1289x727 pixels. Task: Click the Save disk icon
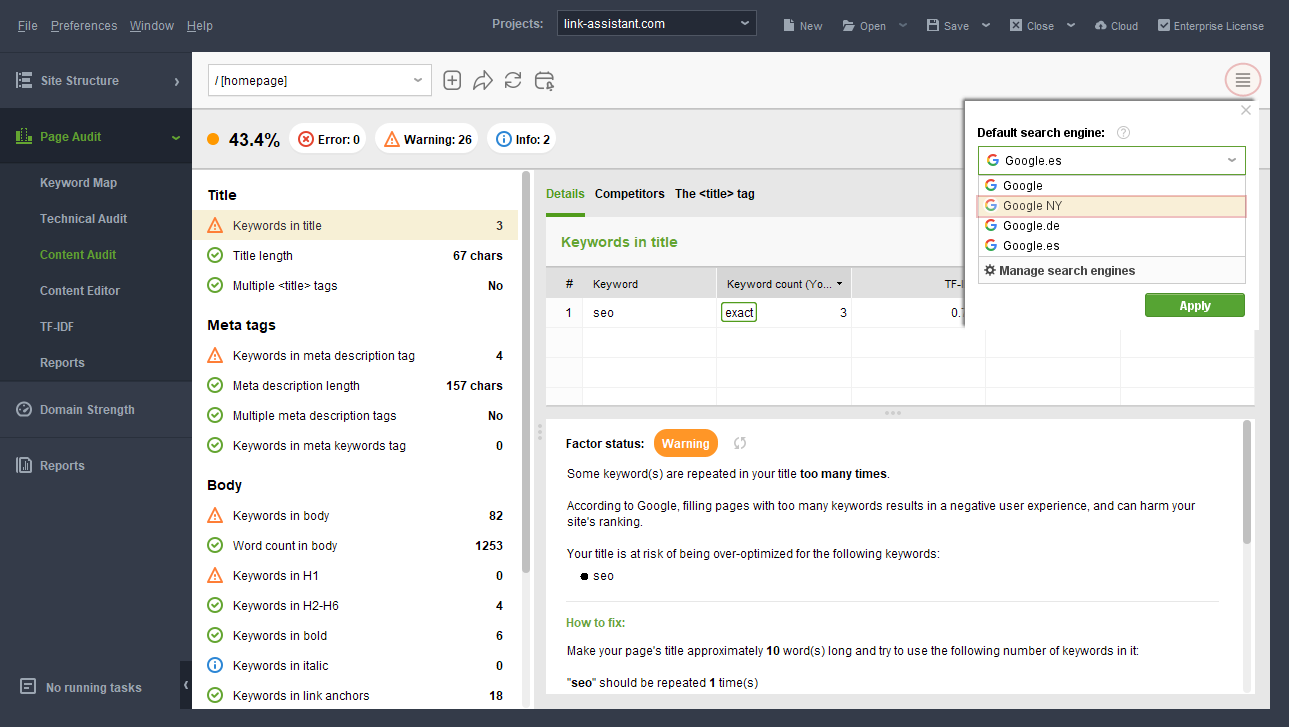(933, 25)
